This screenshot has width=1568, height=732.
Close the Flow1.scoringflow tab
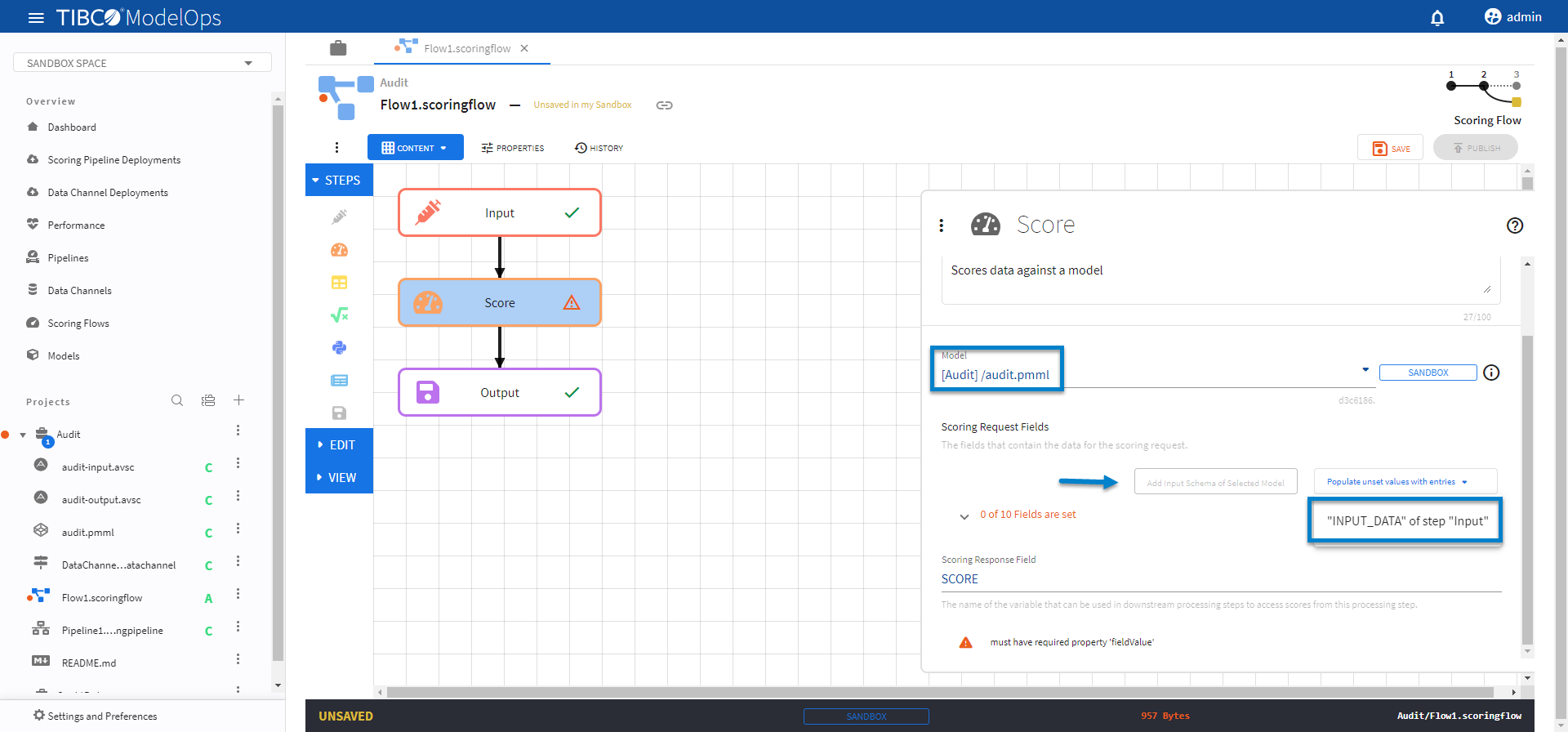(x=524, y=48)
